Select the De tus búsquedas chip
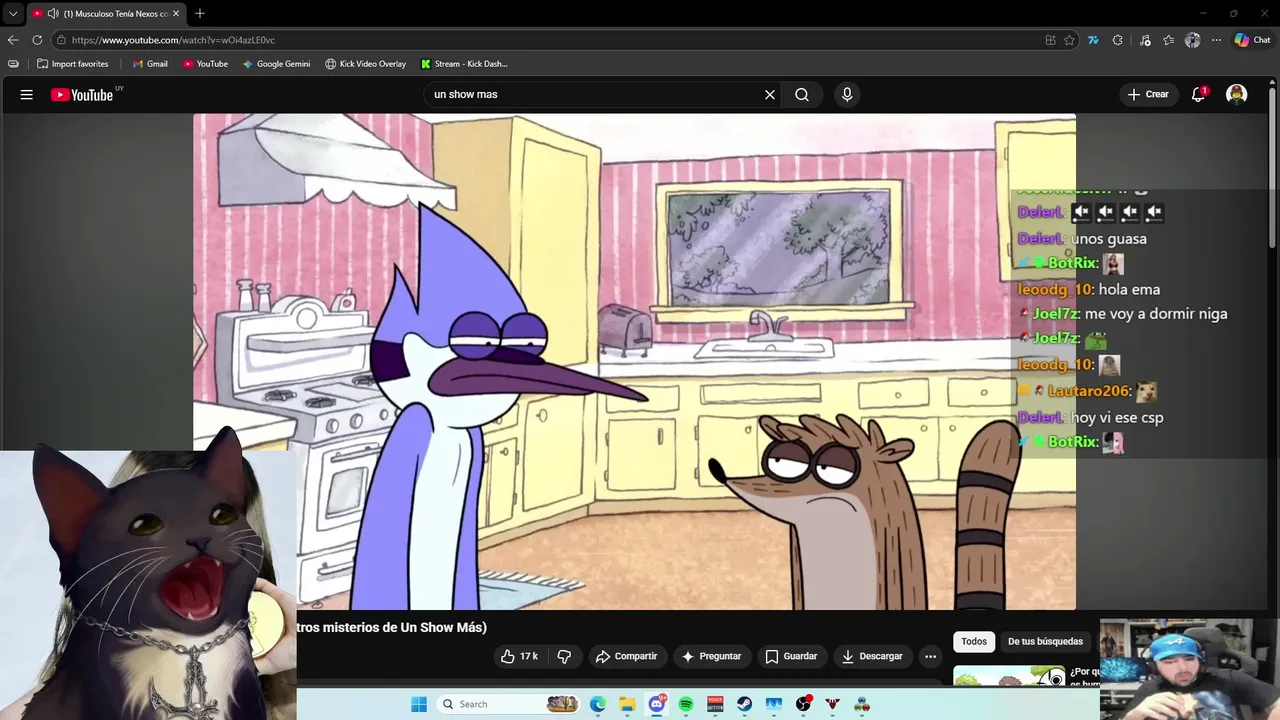Viewport: 1280px width, 720px height. coord(1045,641)
